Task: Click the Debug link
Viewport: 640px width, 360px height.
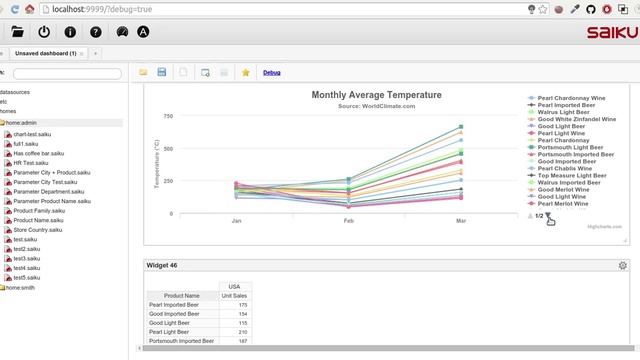Action: click(x=271, y=73)
